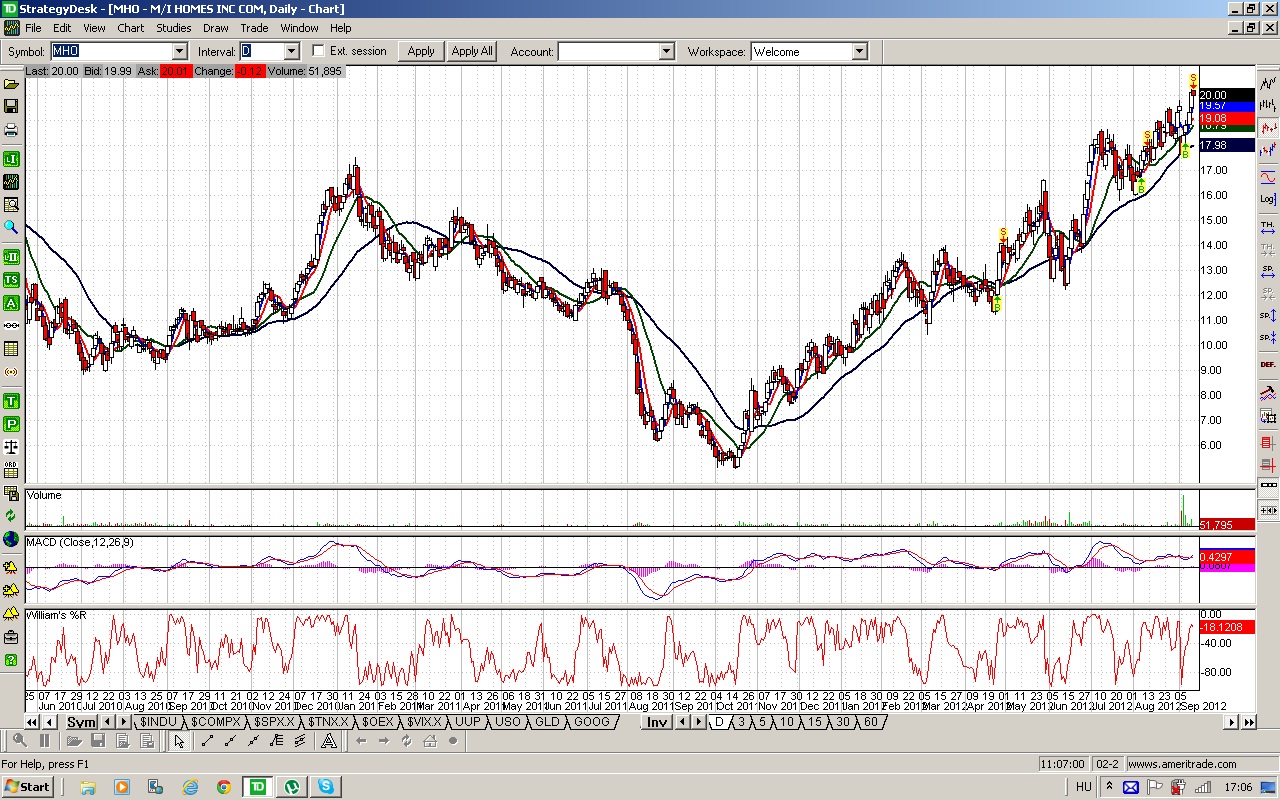Select the text annotation A tool
This screenshot has width=1280, height=800.
327,741
